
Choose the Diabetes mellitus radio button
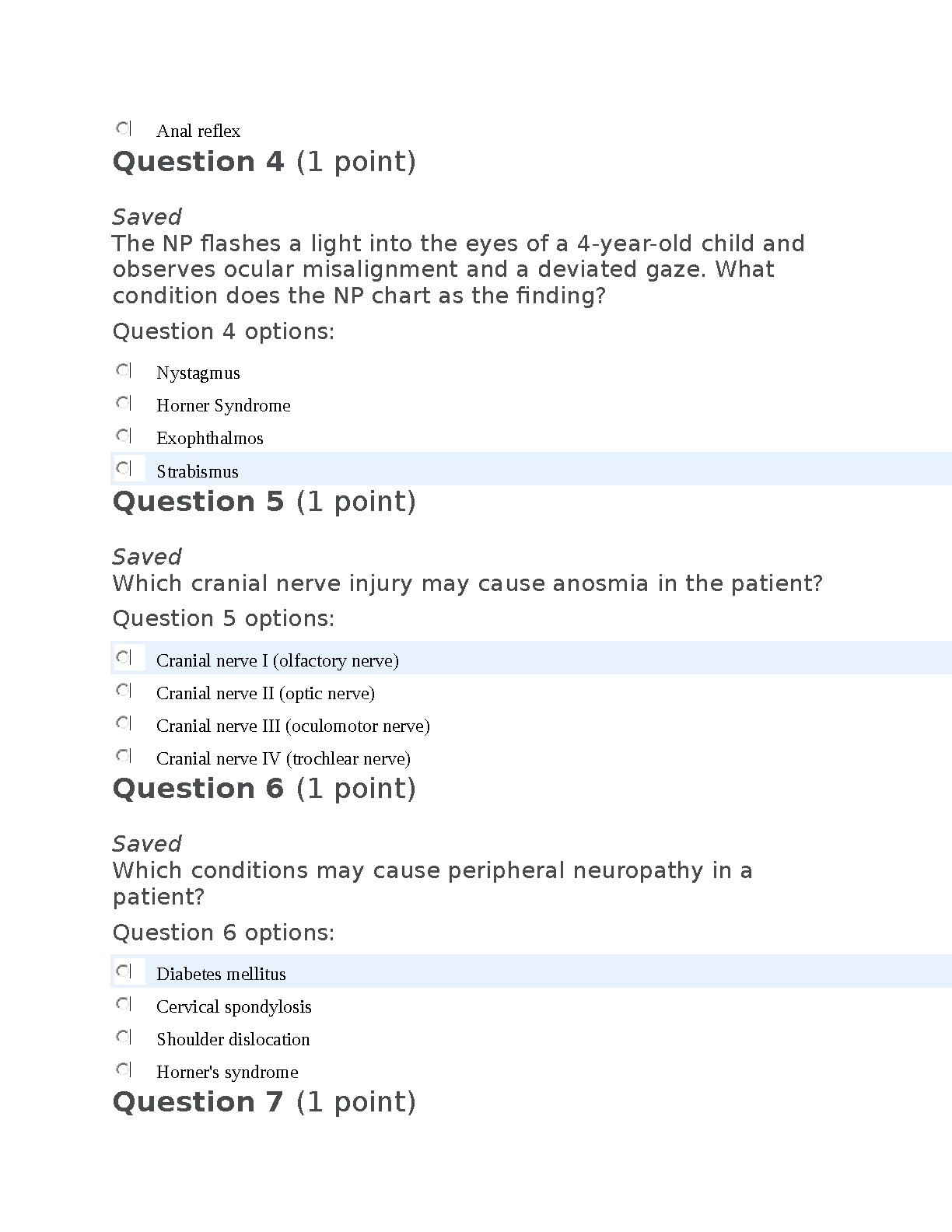coord(124,971)
